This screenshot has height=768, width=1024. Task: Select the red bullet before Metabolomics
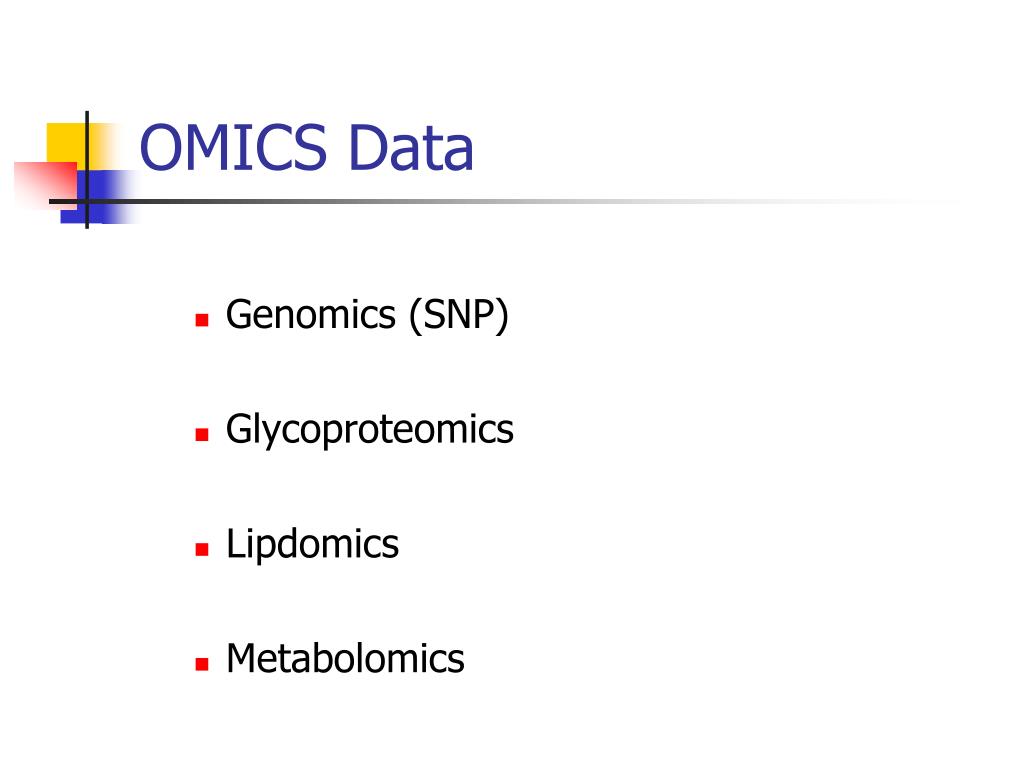click(202, 664)
